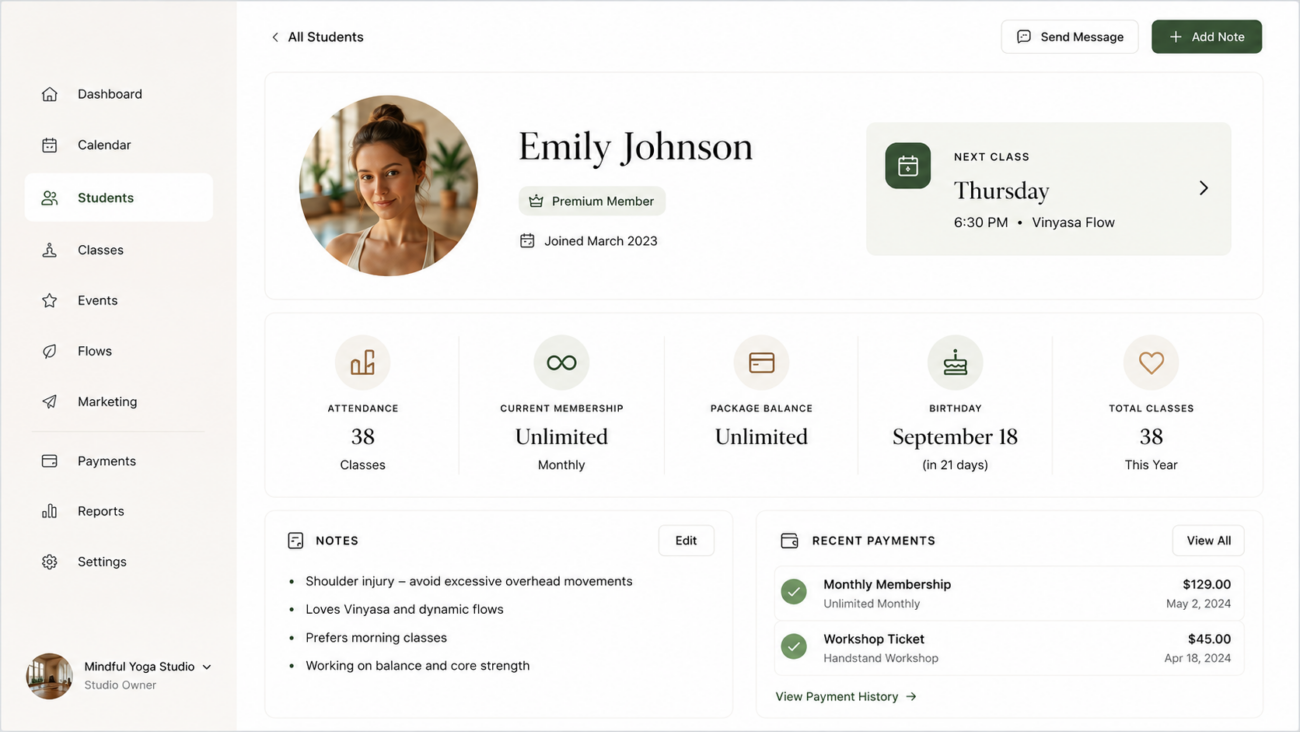1300x732 pixels.
Task: Click 'Joined March 2023' text
Action: [601, 241]
